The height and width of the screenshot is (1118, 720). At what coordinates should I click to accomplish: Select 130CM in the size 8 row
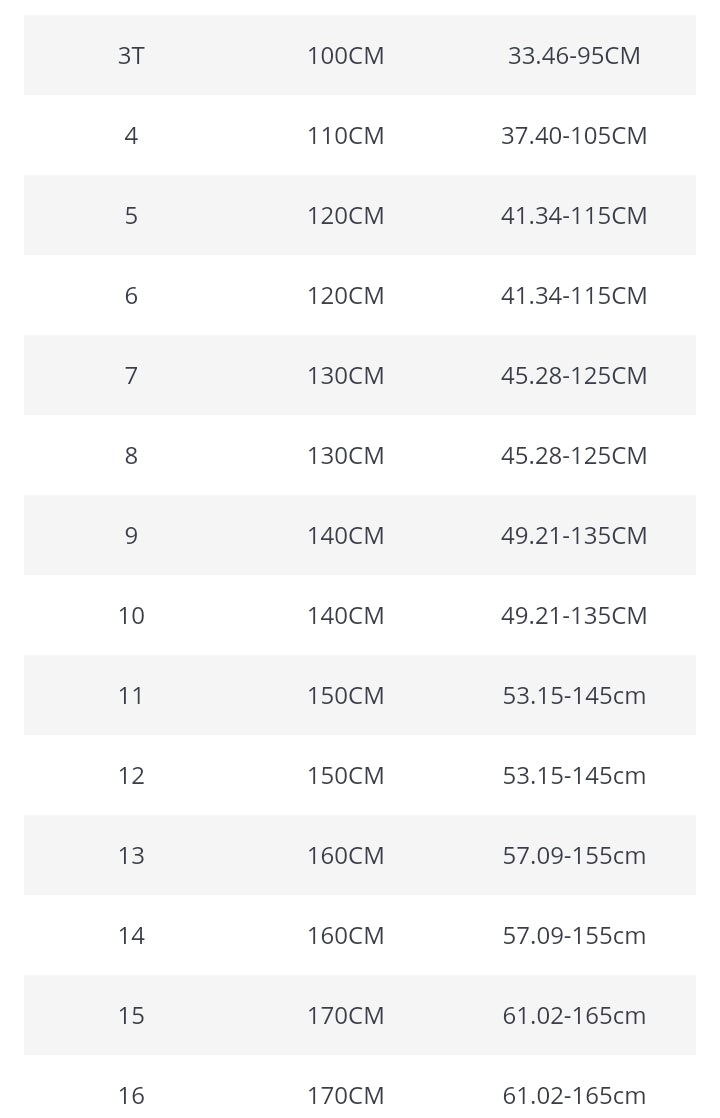[x=345, y=456]
